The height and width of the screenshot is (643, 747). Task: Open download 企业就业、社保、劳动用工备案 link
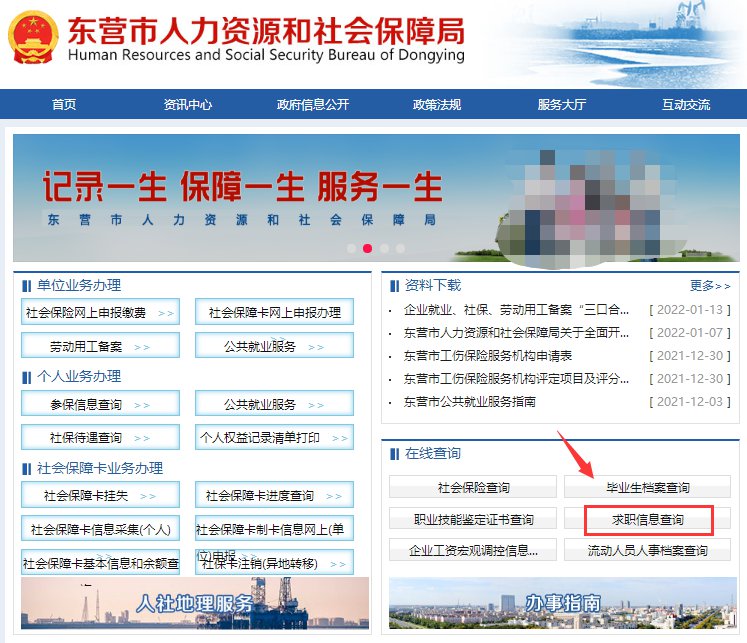point(516,310)
